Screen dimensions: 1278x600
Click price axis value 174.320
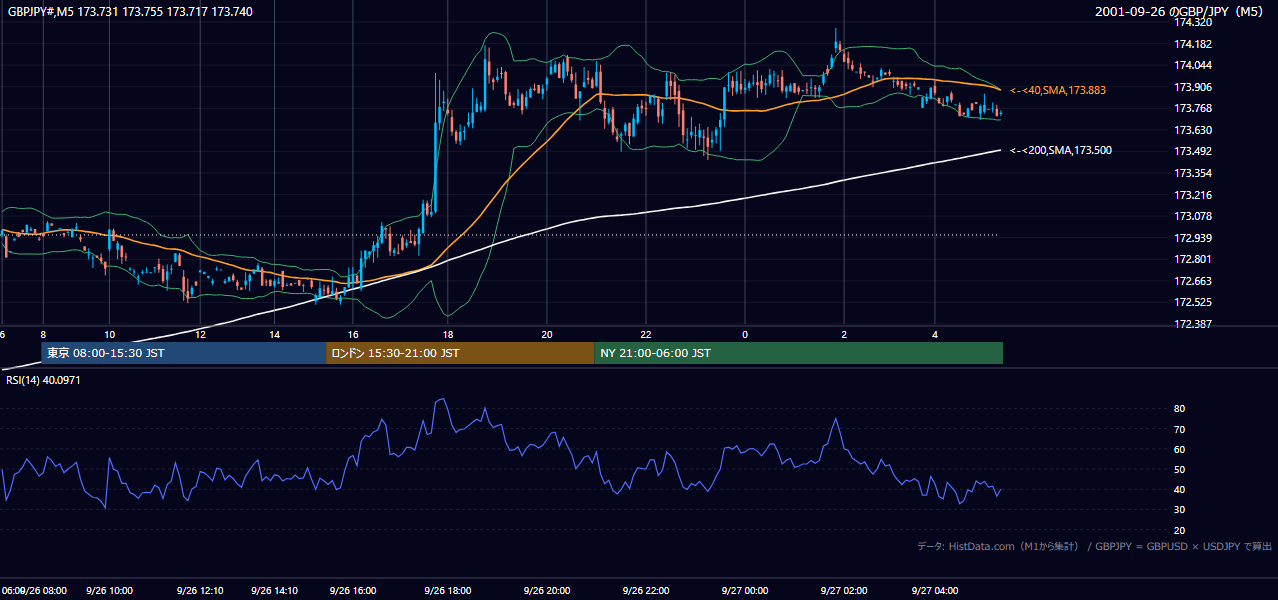(x=1193, y=22)
